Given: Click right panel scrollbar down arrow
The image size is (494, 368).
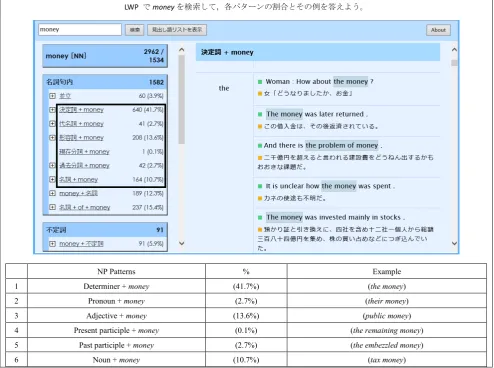Looking at the screenshot, I should click(454, 243).
